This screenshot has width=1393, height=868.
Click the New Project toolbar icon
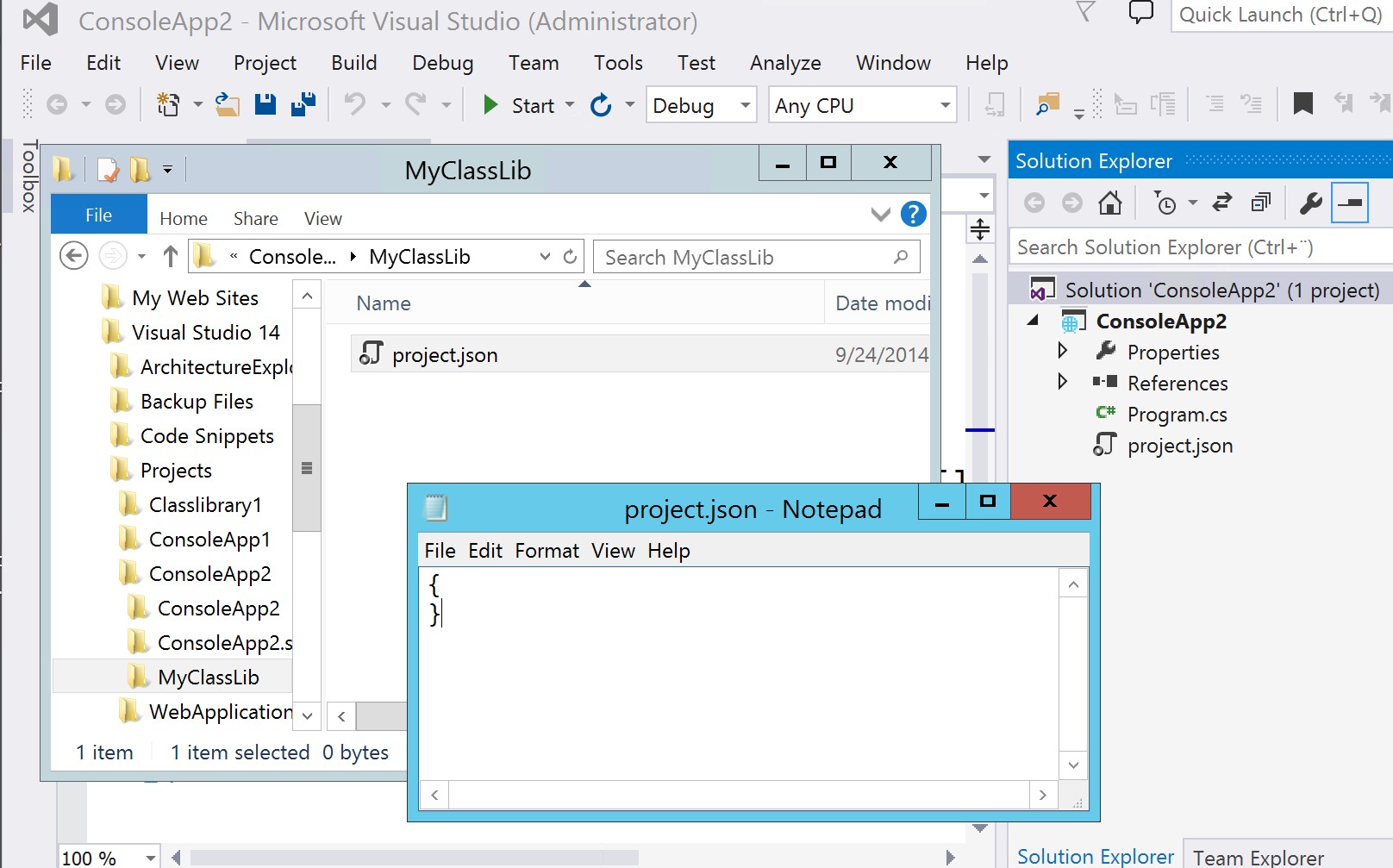(x=167, y=104)
